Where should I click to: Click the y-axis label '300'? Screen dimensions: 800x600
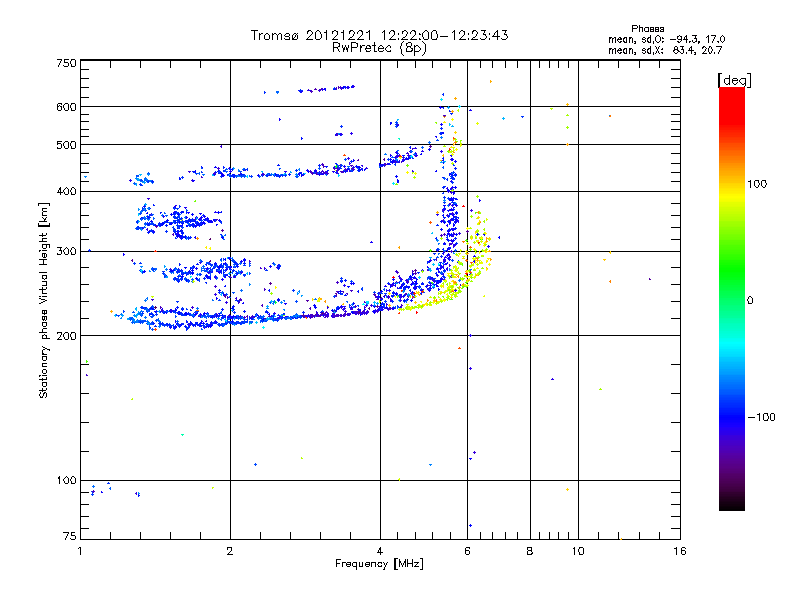[66, 252]
